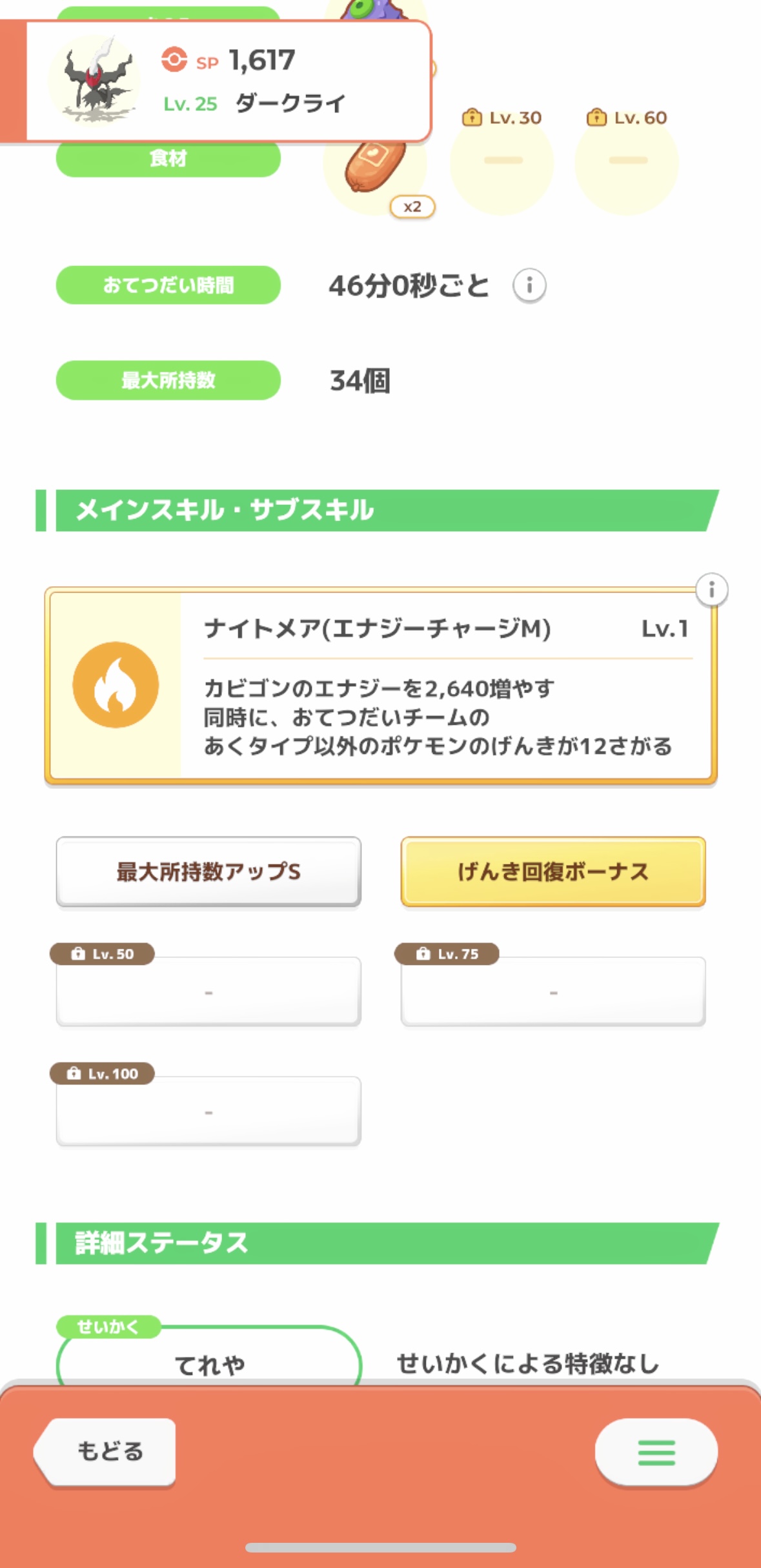Viewport: 761px width, 1568px height.
Task: Tap the locked Lv. 60 ingredient slot
Action: coord(627,160)
